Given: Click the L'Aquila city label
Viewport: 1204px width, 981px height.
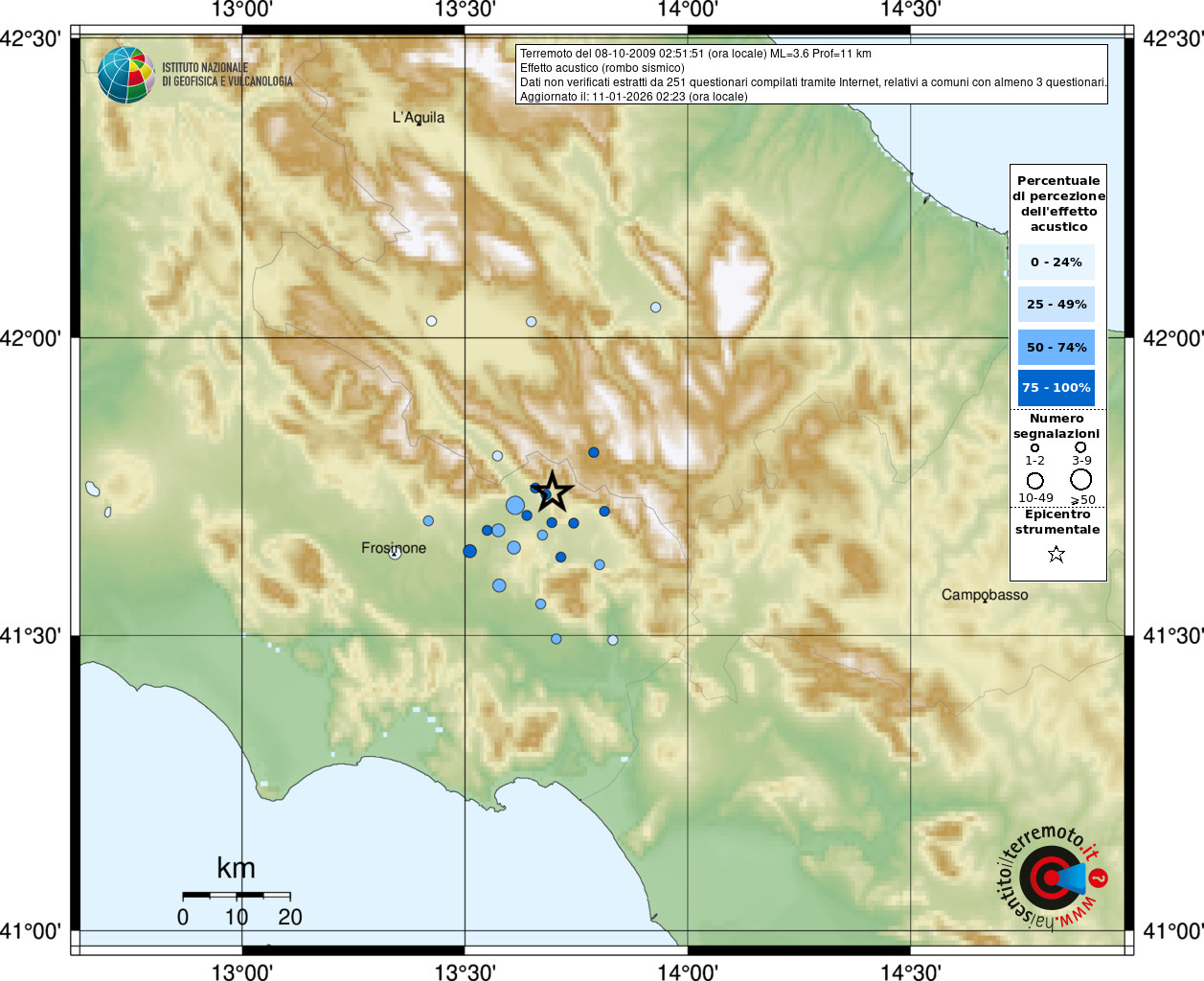Looking at the screenshot, I should tap(419, 118).
